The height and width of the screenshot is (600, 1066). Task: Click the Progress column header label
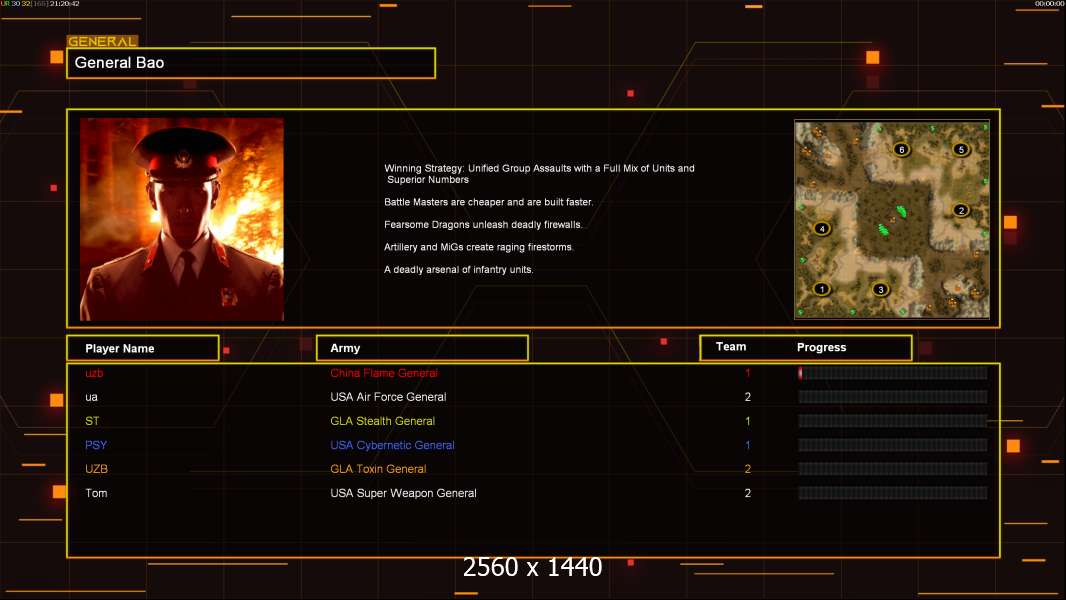[821, 348]
